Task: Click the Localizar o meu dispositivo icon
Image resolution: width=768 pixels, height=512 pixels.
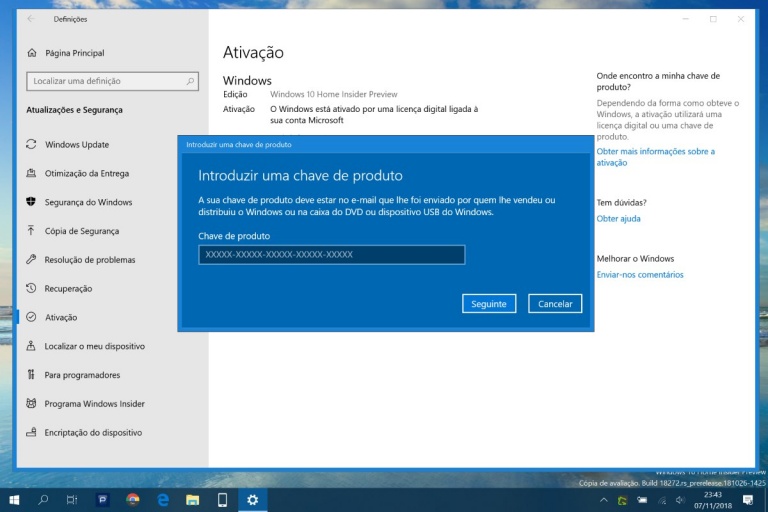Action: (31, 346)
